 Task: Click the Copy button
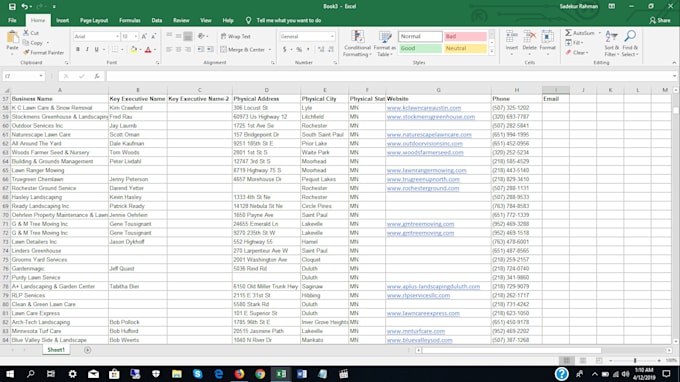33,43
